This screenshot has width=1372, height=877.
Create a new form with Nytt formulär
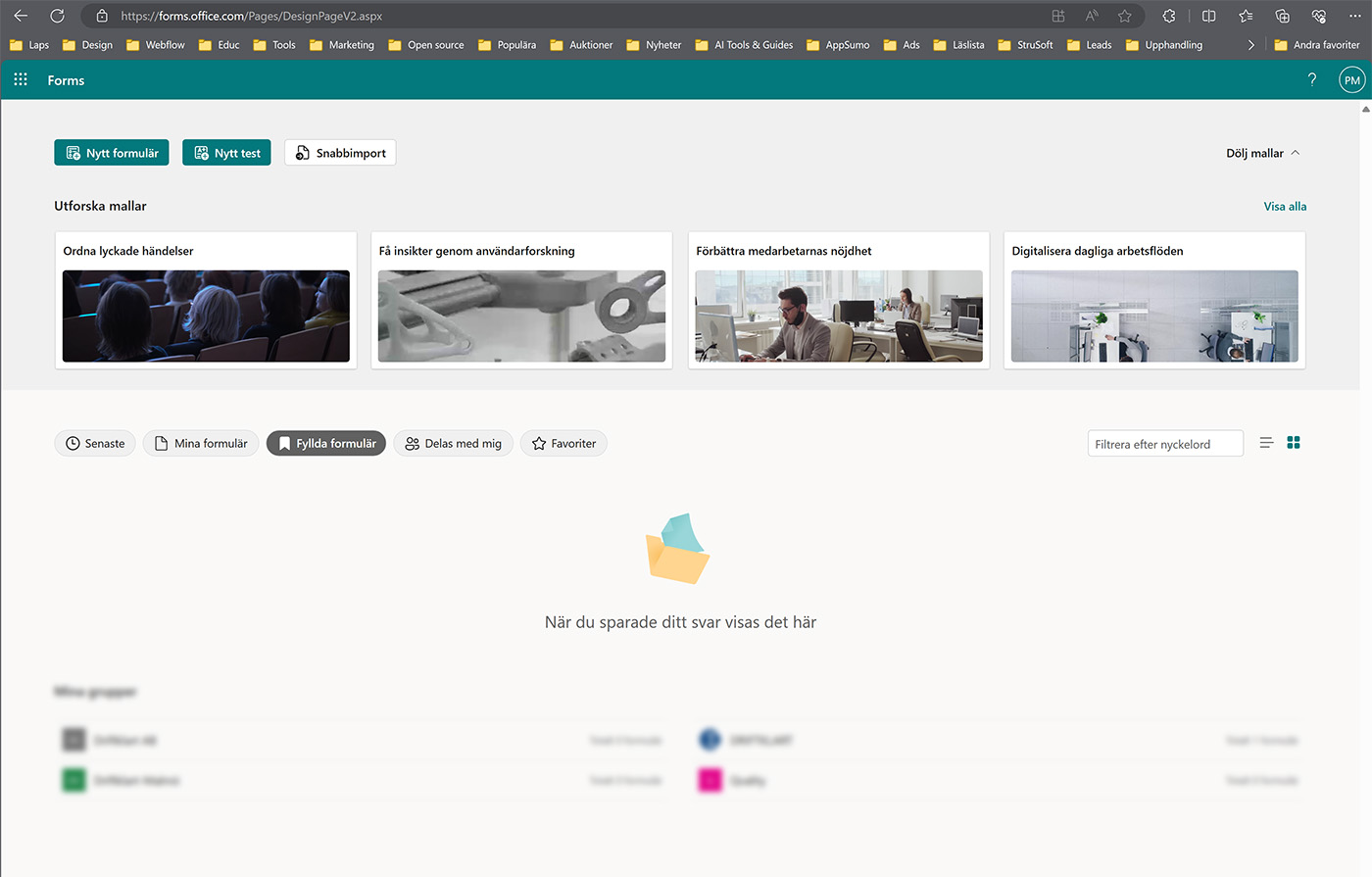112,153
